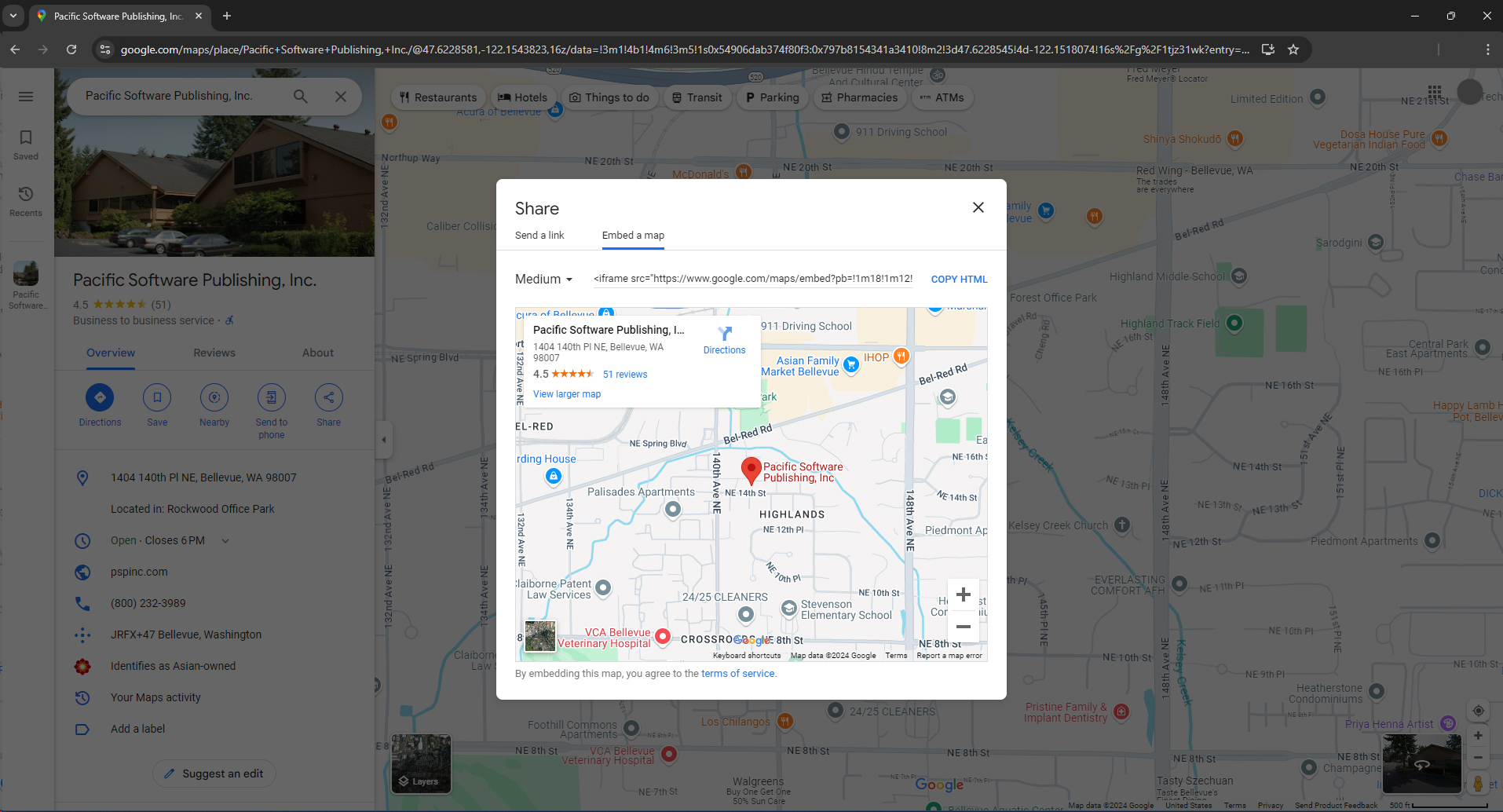Image resolution: width=1503 pixels, height=812 pixels.
Task: Click Report a map error link
Action: (x=949, y=656)
